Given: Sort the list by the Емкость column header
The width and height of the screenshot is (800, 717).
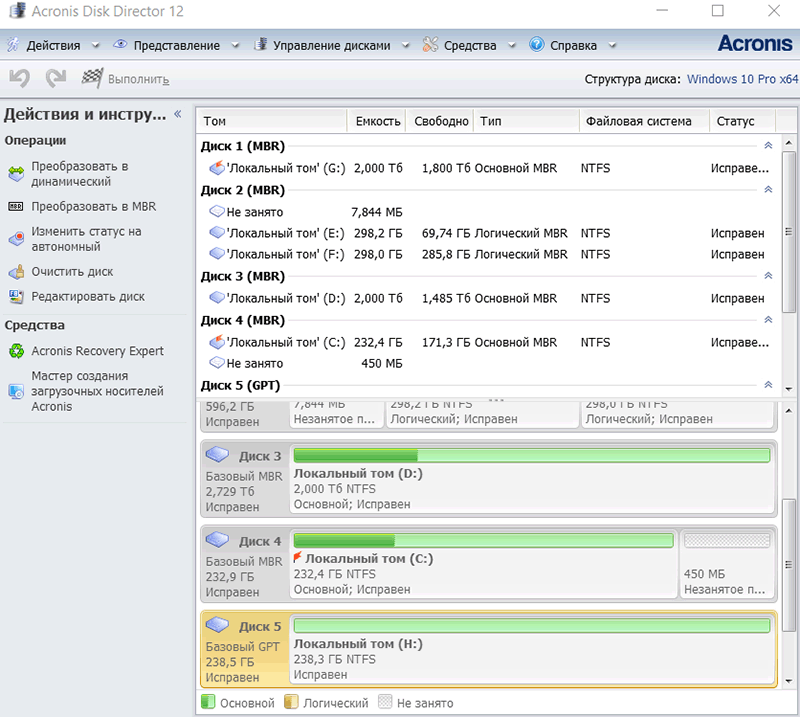Looking at the screenshot, I should click(x=376, y=121).
